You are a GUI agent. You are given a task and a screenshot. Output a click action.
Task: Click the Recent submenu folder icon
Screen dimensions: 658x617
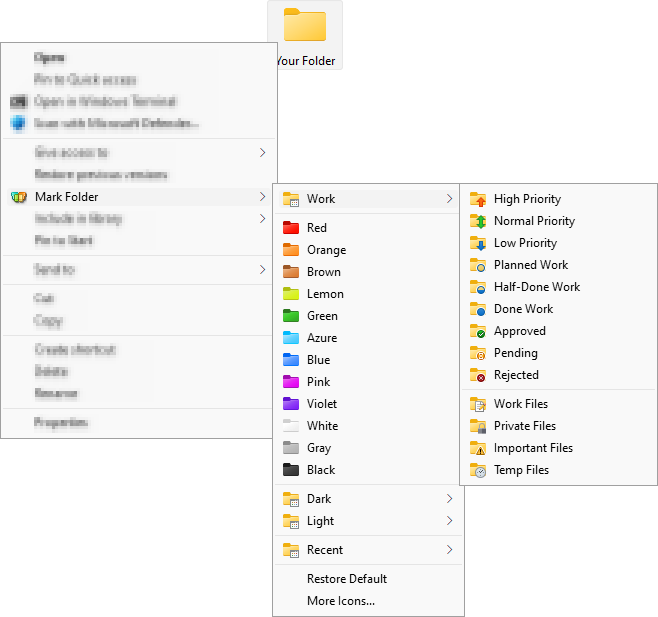[291, 550]
